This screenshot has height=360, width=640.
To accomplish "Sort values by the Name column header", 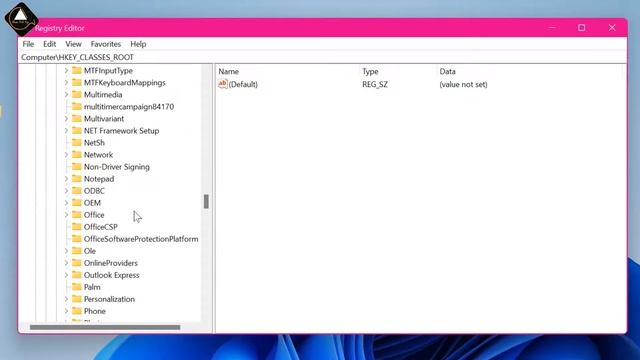I will coord(229,71).
